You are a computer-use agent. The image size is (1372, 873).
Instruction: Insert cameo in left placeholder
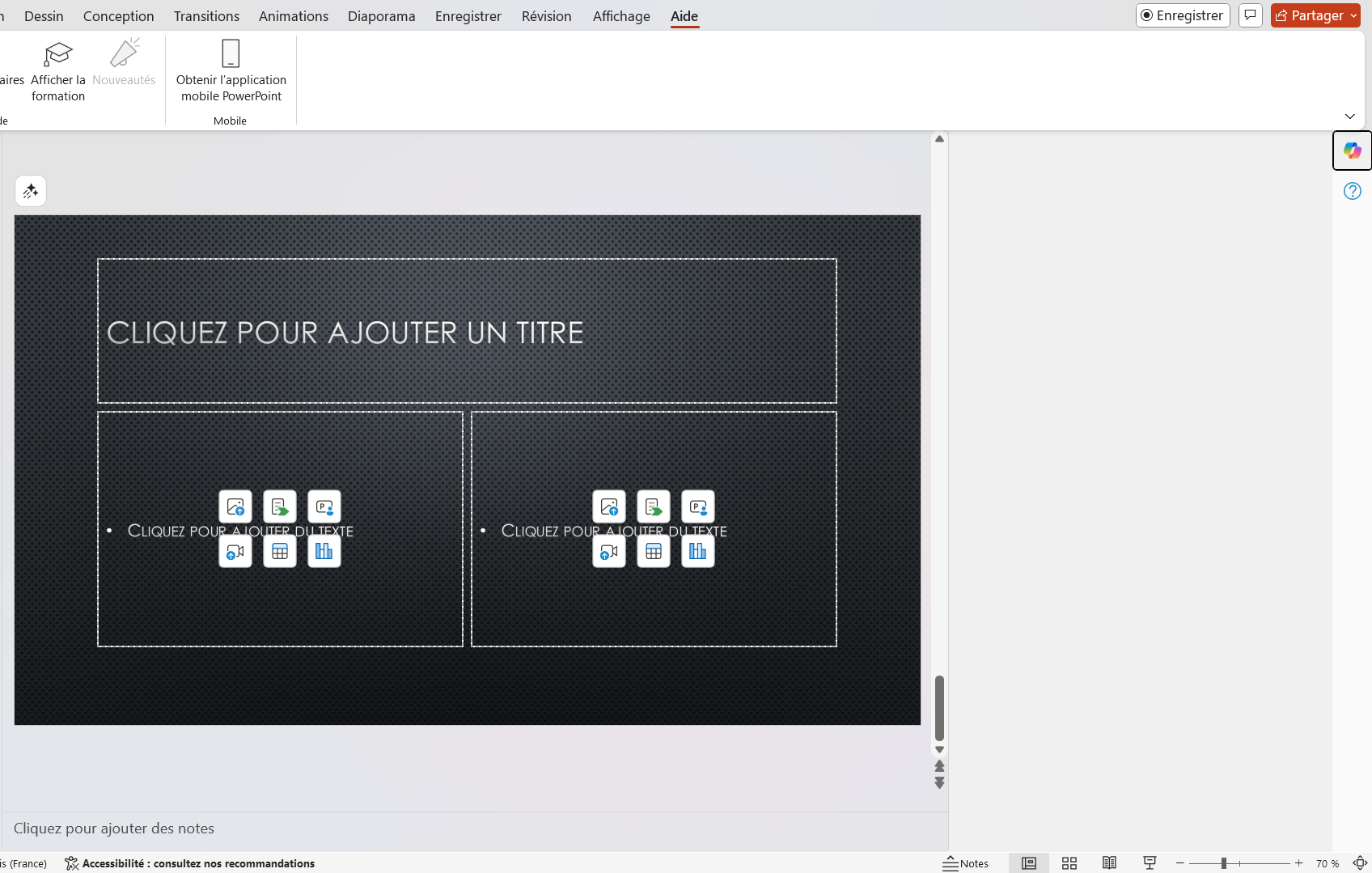[x=324, y=506]
